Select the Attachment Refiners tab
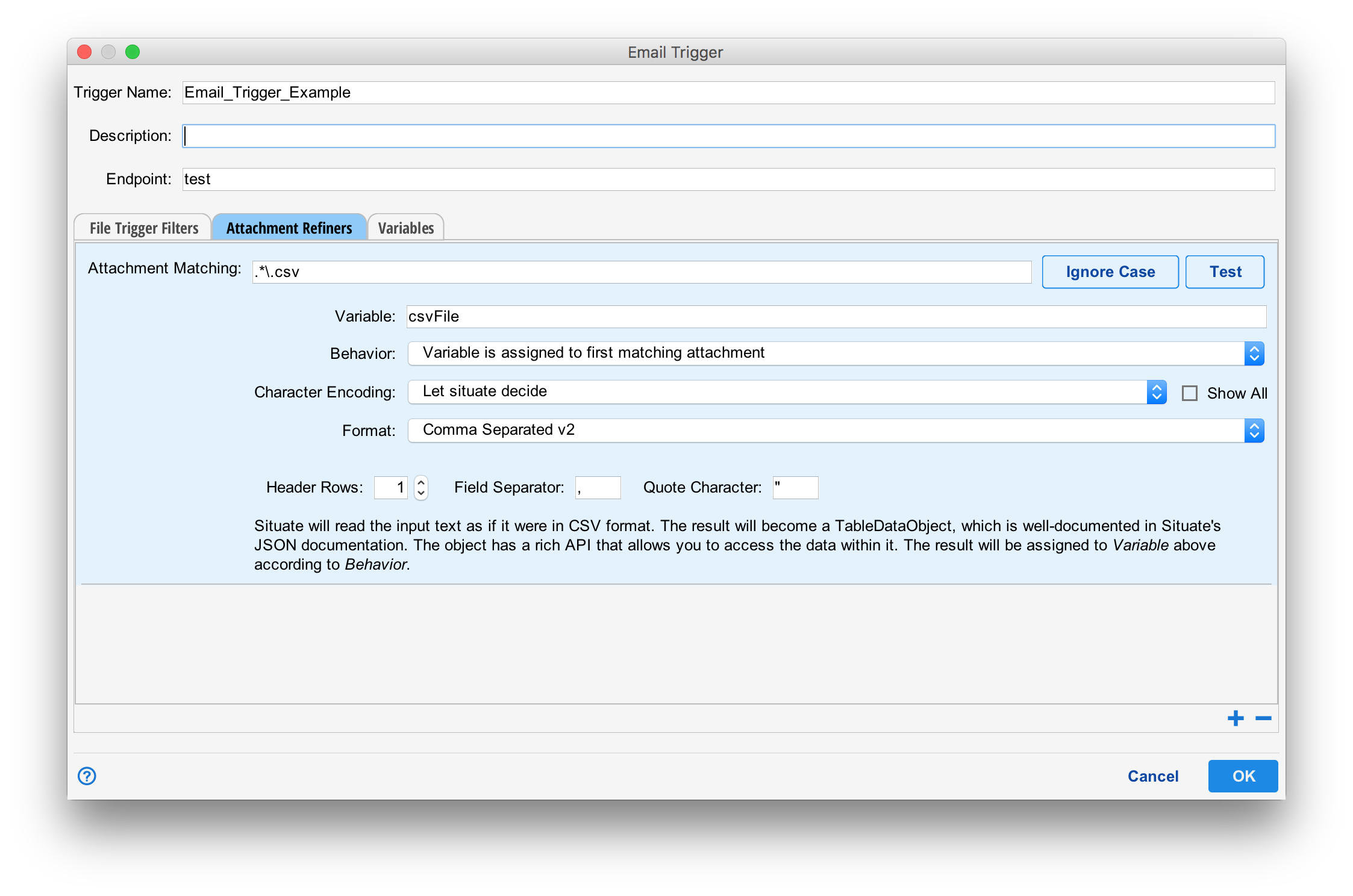This screenshot has width=1353, height=896. [289, 228]
